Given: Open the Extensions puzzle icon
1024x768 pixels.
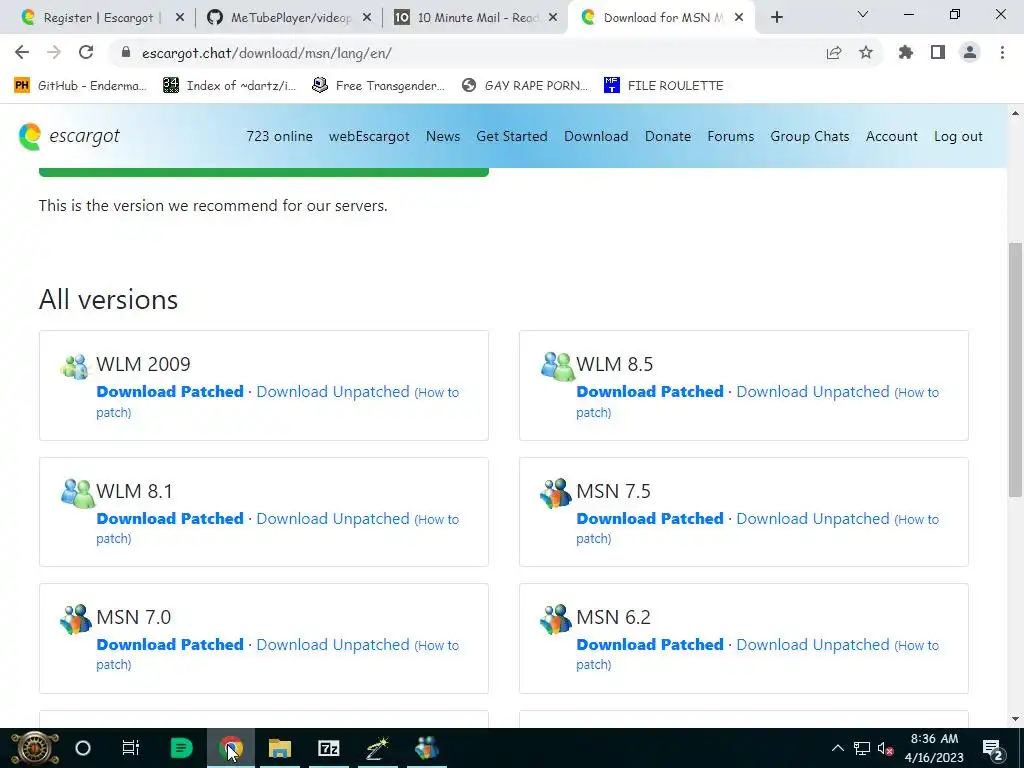Looking at the screenshot, I should 906,53.
